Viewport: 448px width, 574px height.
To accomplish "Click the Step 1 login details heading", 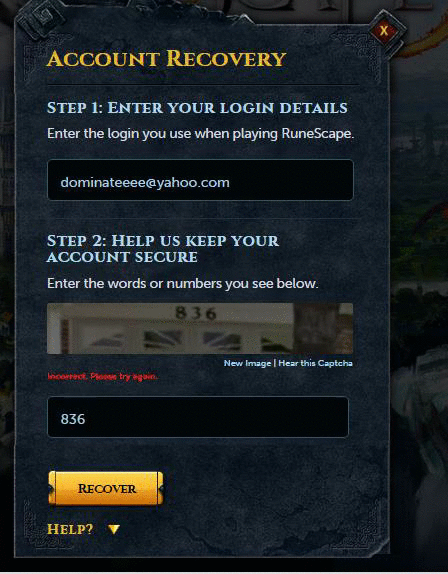I will point(197,108).
